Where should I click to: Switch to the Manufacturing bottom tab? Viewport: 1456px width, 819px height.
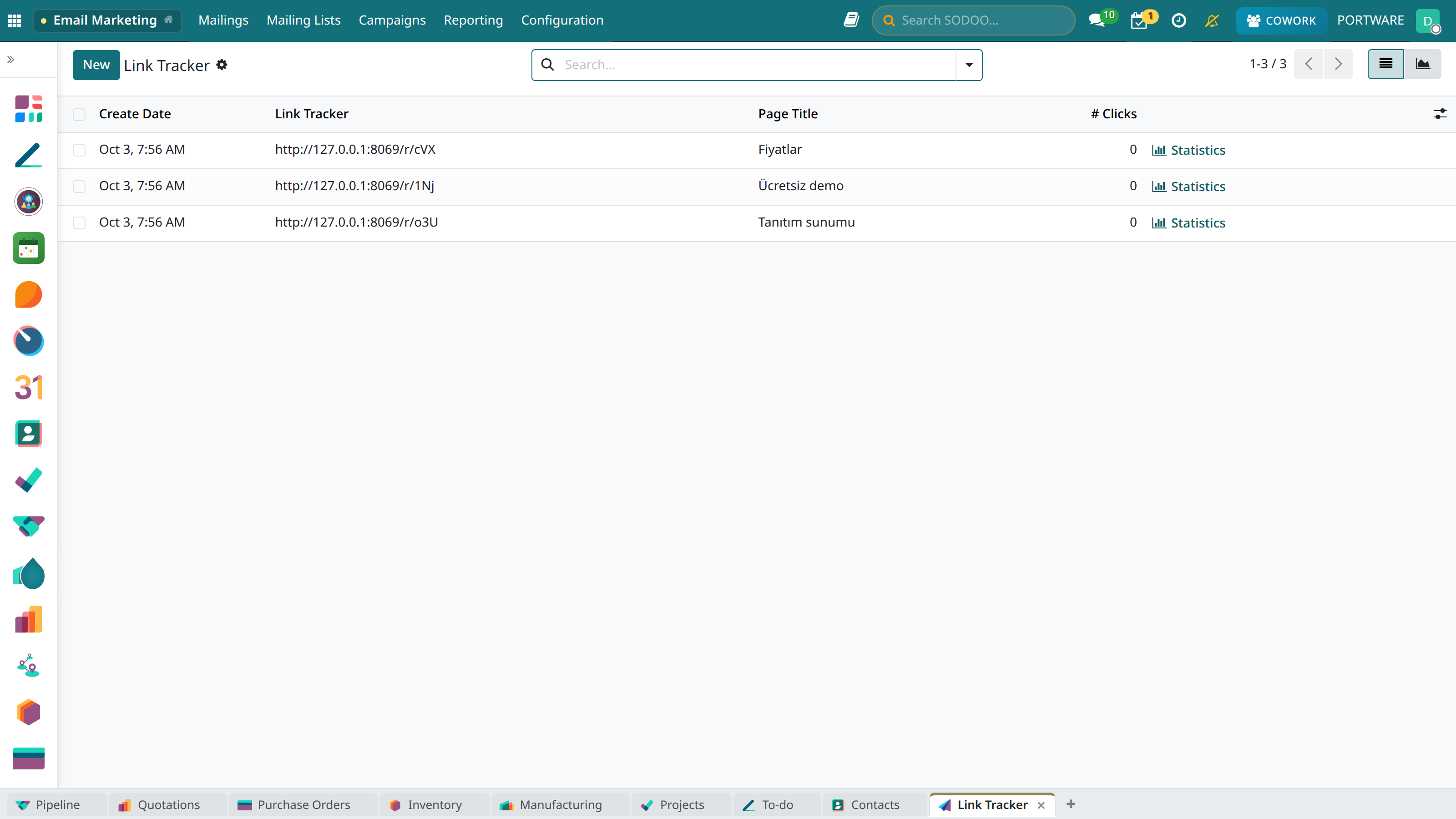pos(560,804)
